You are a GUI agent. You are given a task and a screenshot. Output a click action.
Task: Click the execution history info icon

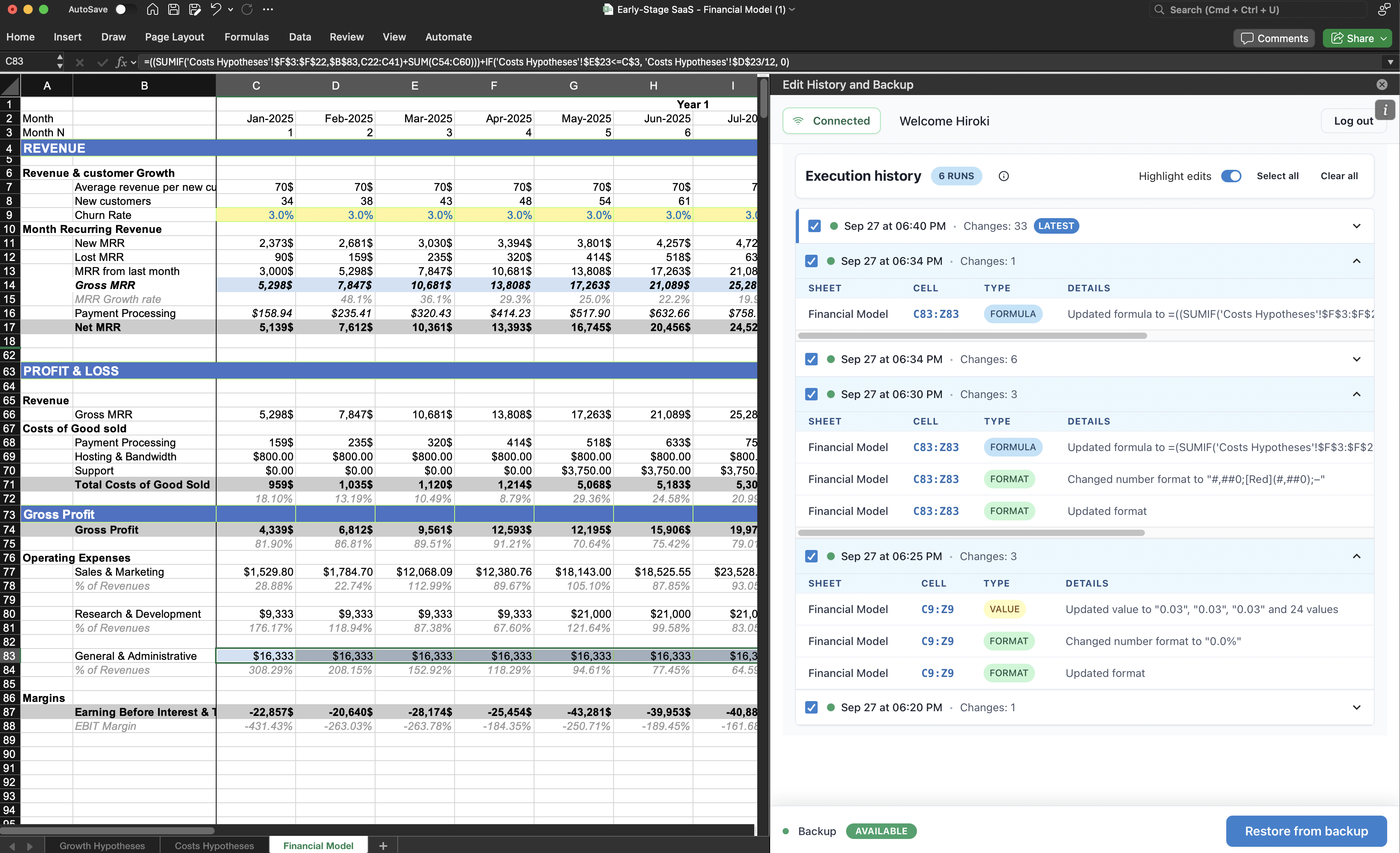tap(1003, 176)
